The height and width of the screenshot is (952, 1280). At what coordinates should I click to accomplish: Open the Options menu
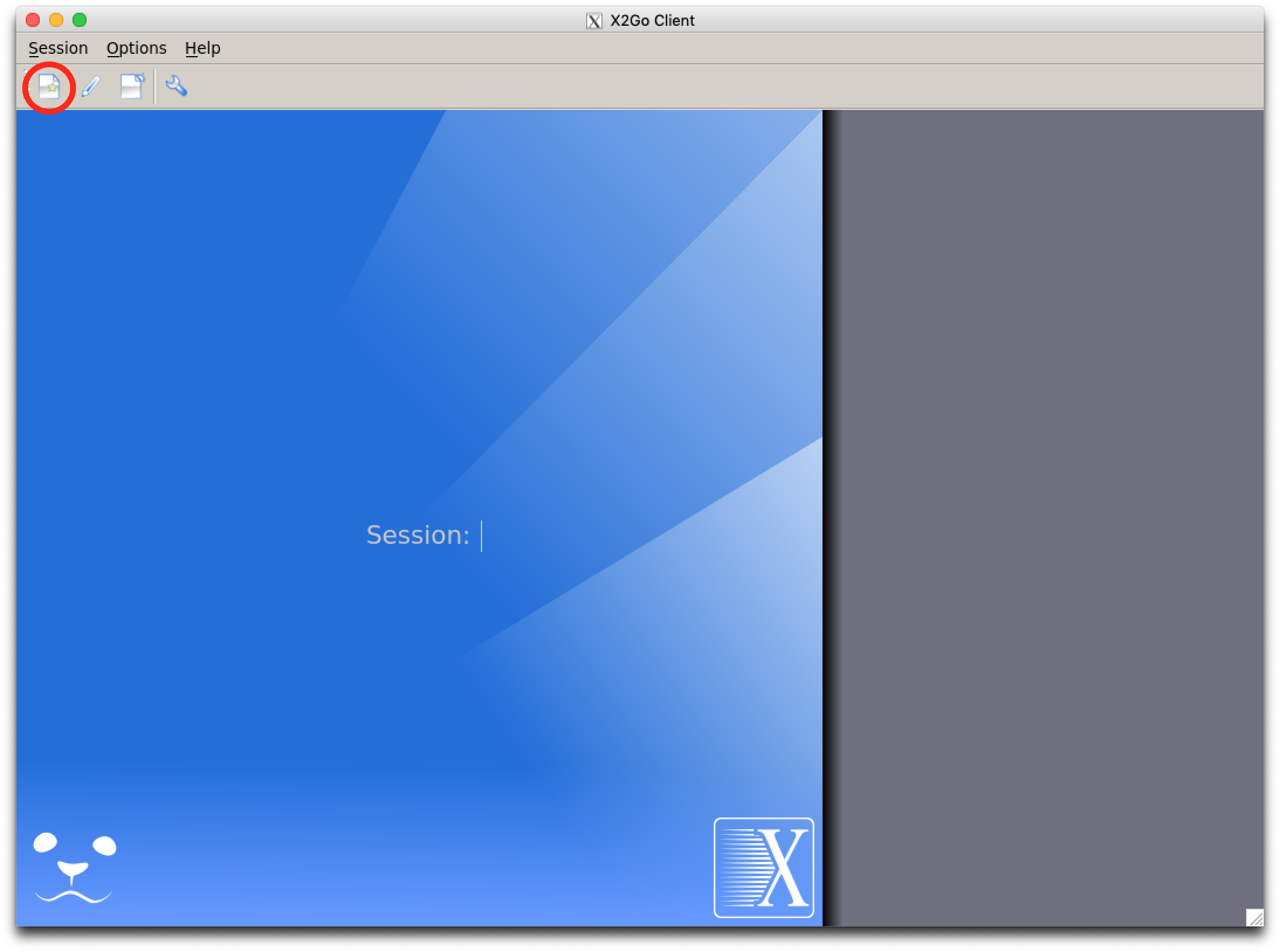coord(136,48)
